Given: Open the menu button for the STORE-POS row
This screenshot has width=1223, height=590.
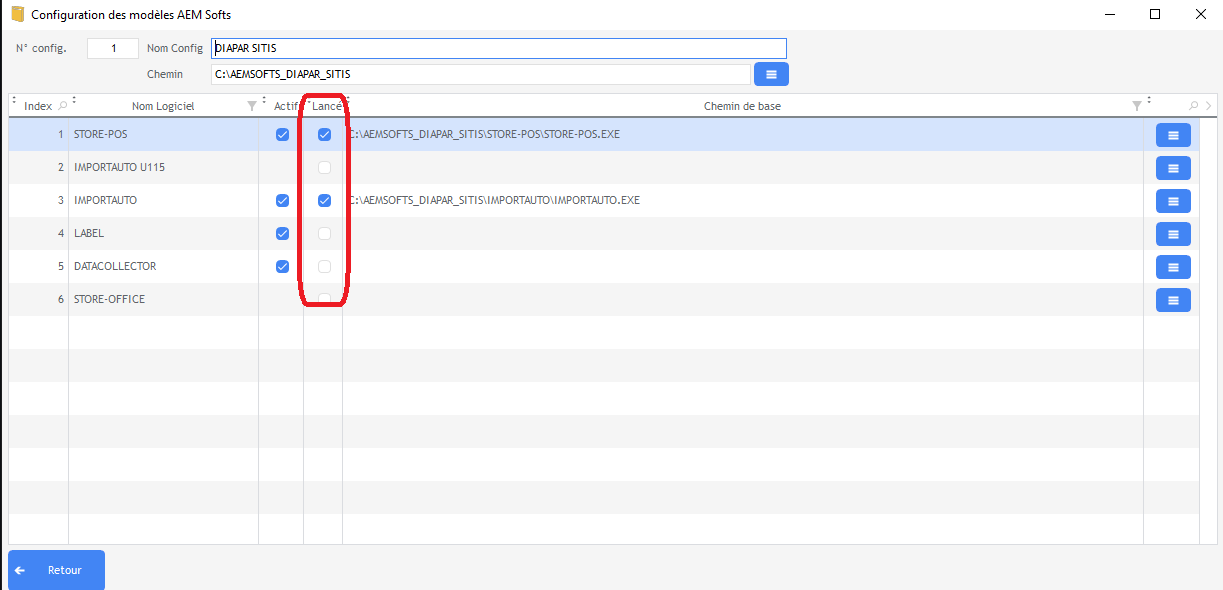Looking at the screenshot, I should tap(1172, 135).
